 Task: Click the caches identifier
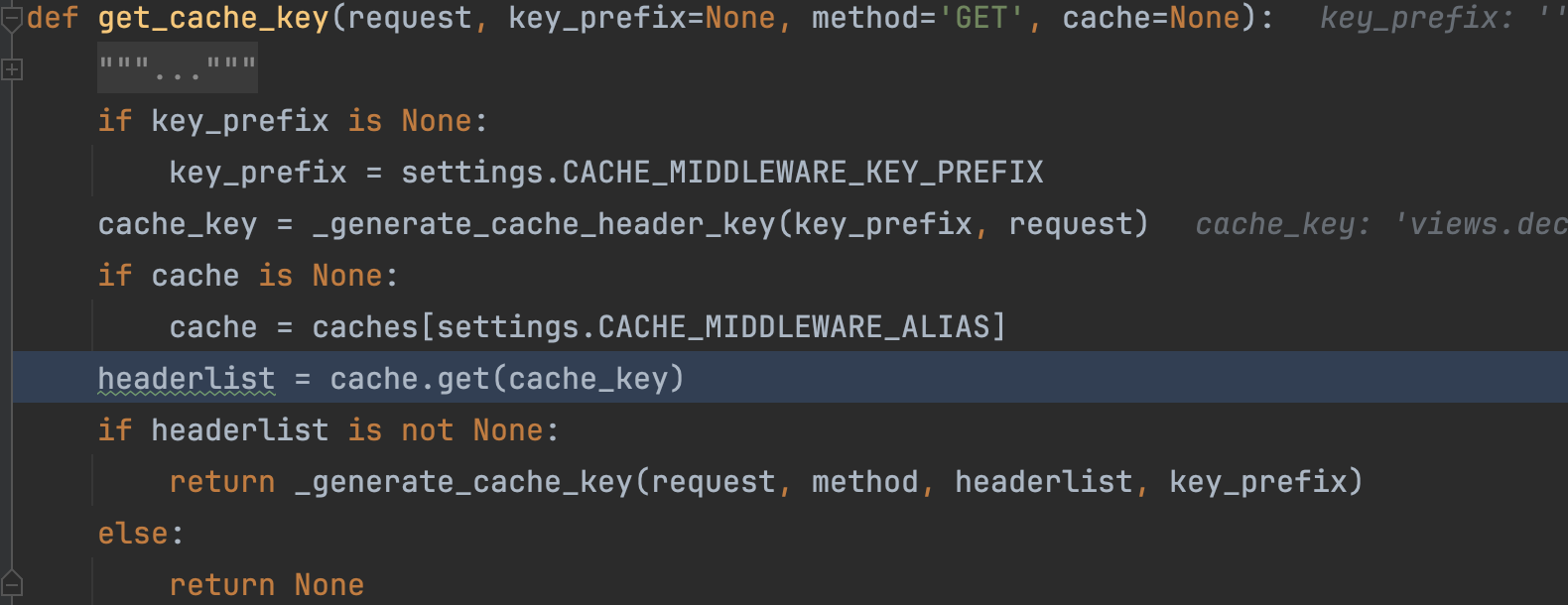point(365,327)
